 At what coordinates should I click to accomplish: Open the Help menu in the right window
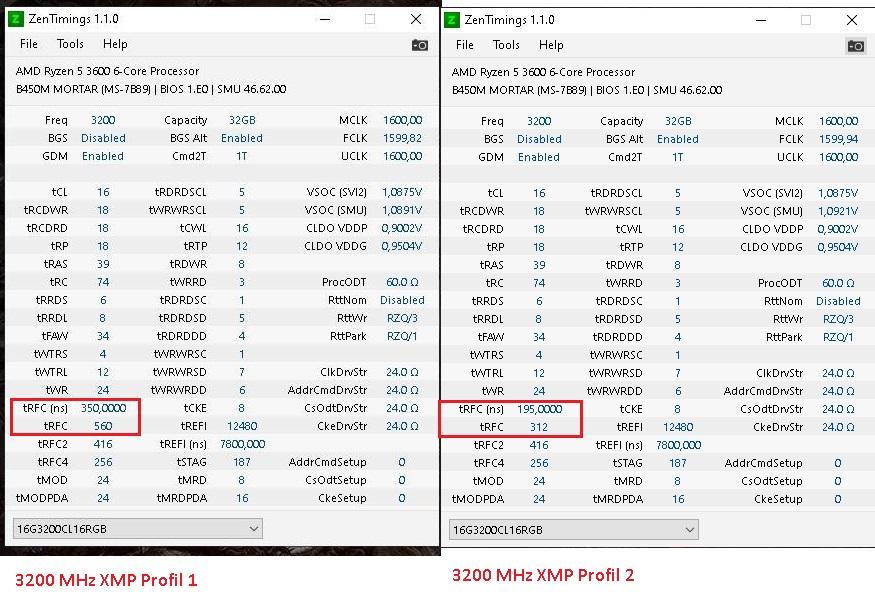551,44
